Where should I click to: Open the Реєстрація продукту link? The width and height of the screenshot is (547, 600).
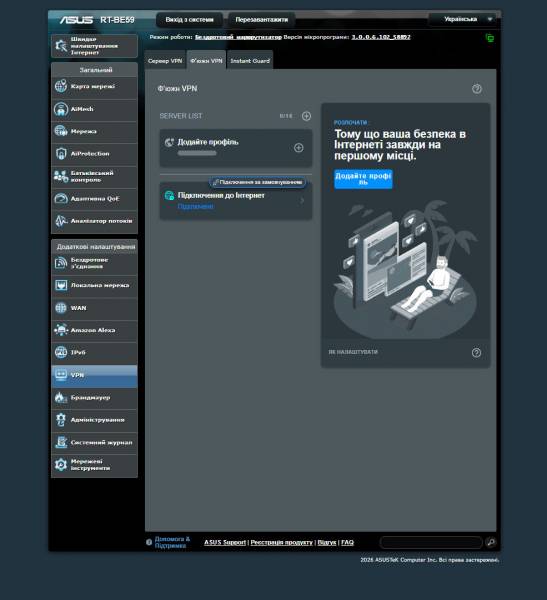281,542
